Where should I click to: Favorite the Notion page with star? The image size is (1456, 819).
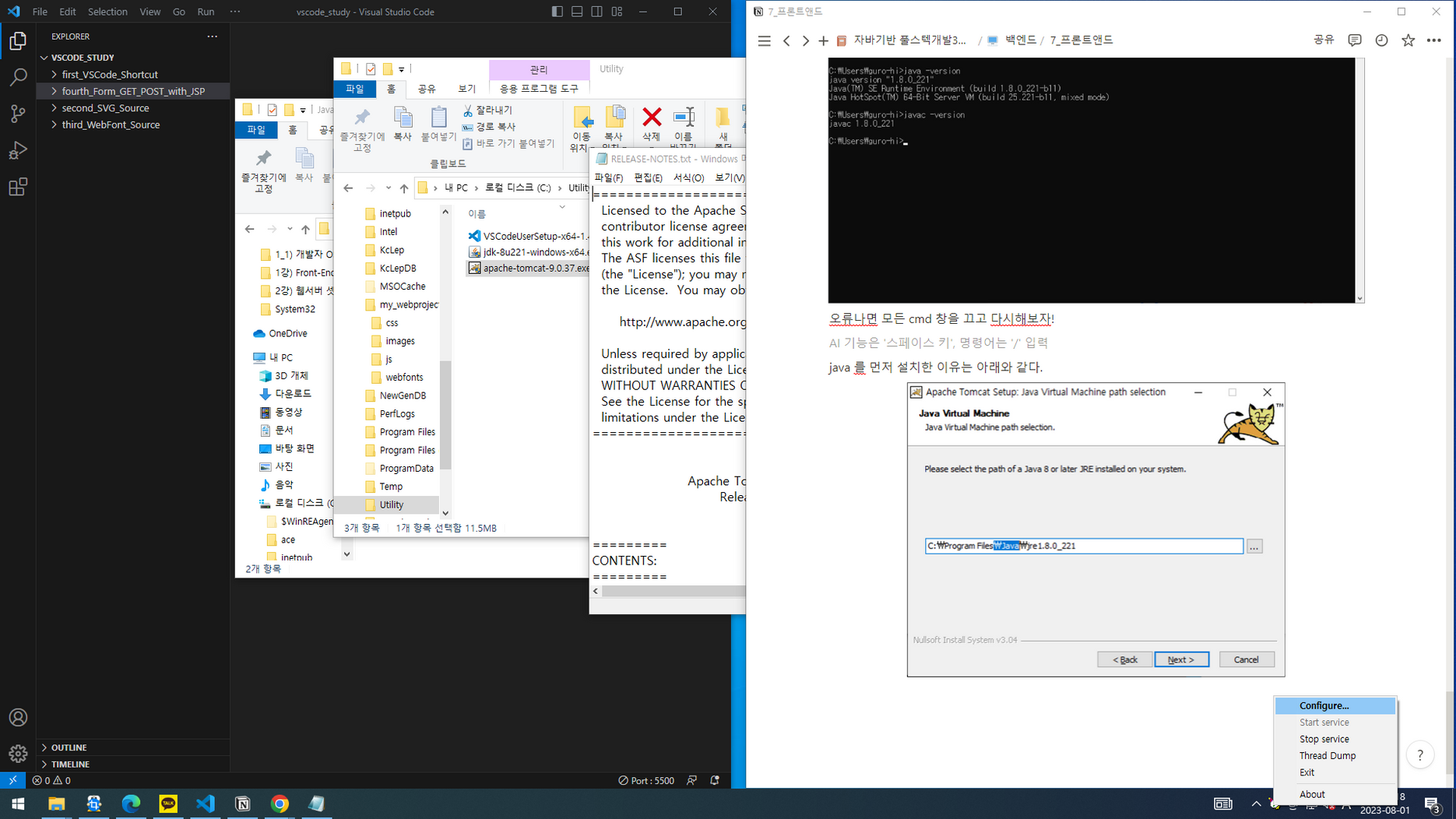pos(1408,40)
